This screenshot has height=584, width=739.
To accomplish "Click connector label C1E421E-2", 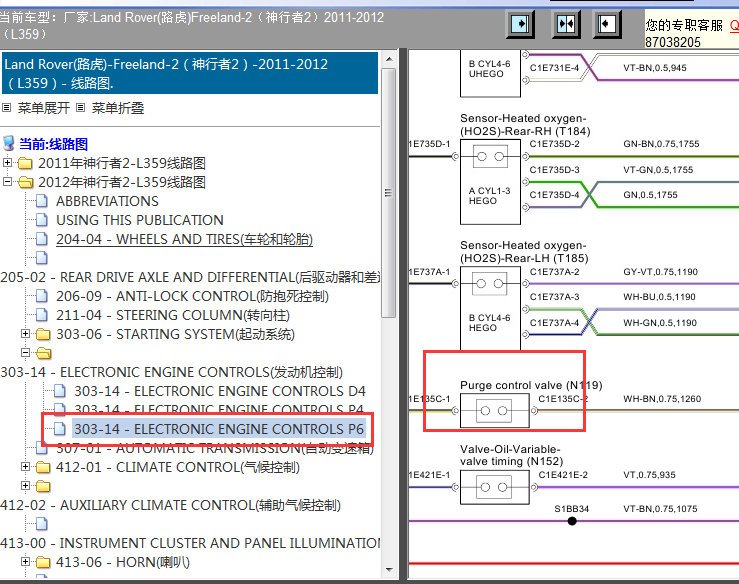I will [563, 475].
